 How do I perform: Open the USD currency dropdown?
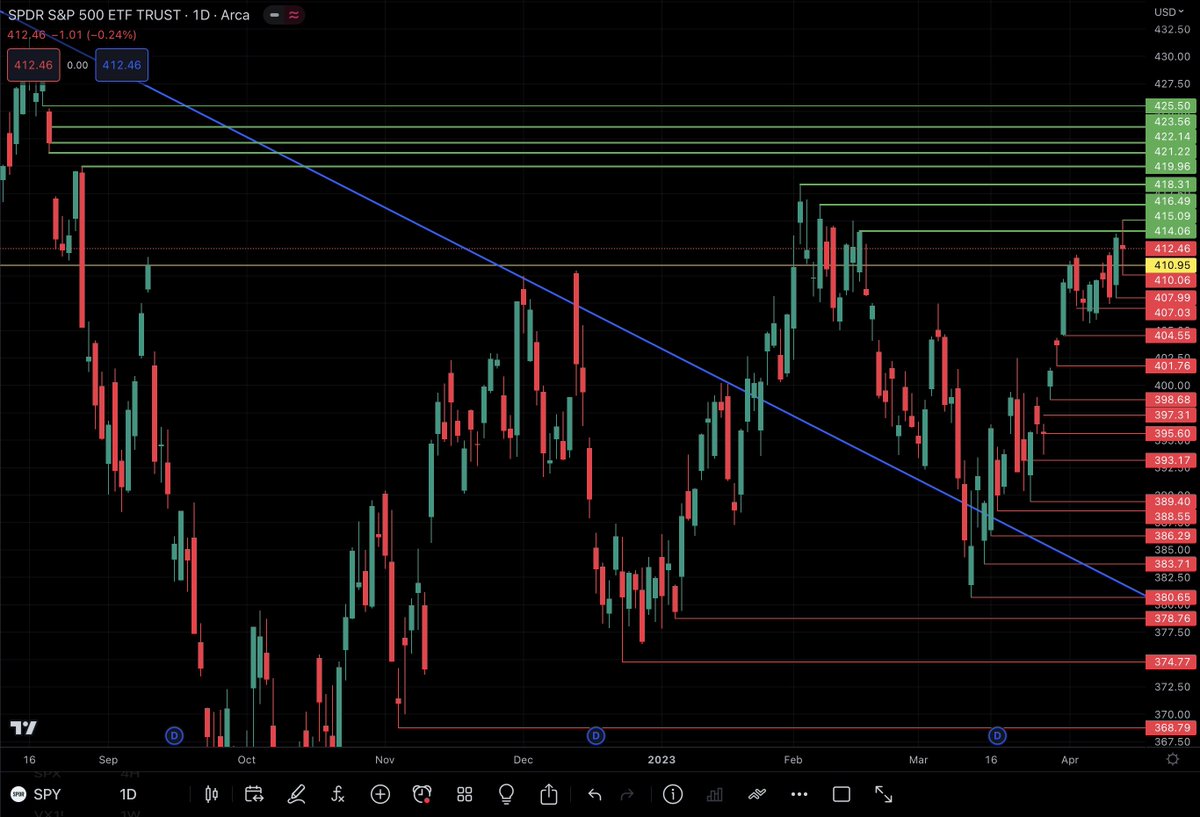coord(1168,12)
